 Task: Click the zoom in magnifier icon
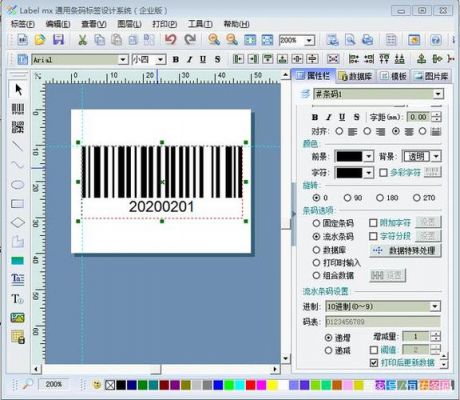[214, 40]
